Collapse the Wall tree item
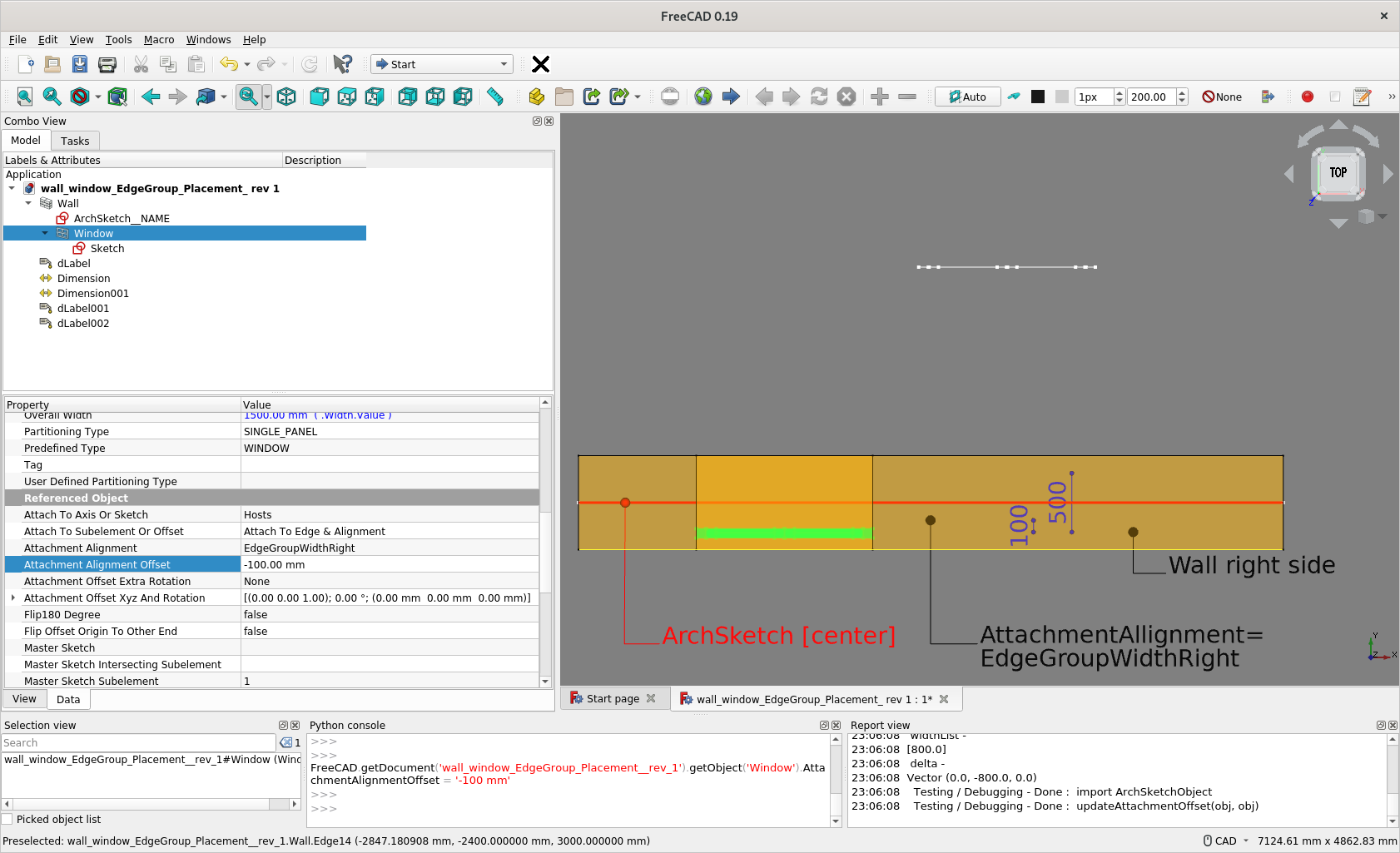The height and width of the screenshot is (853, 1400). pyautogui.click(x=28, y=203)
